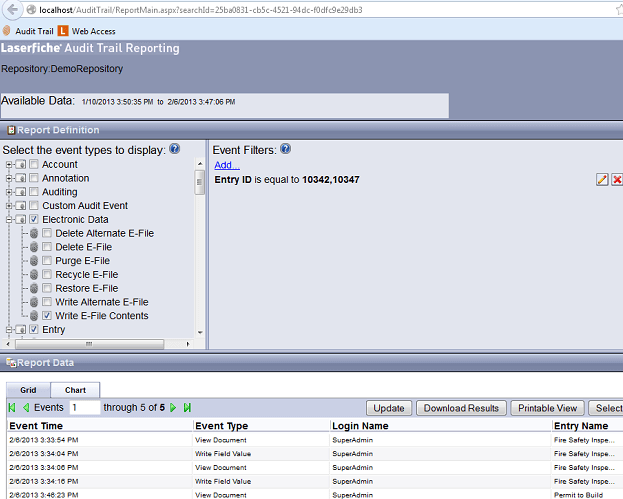Switch to the Chart tab
The image size is (623, 499).
point(75,390)
